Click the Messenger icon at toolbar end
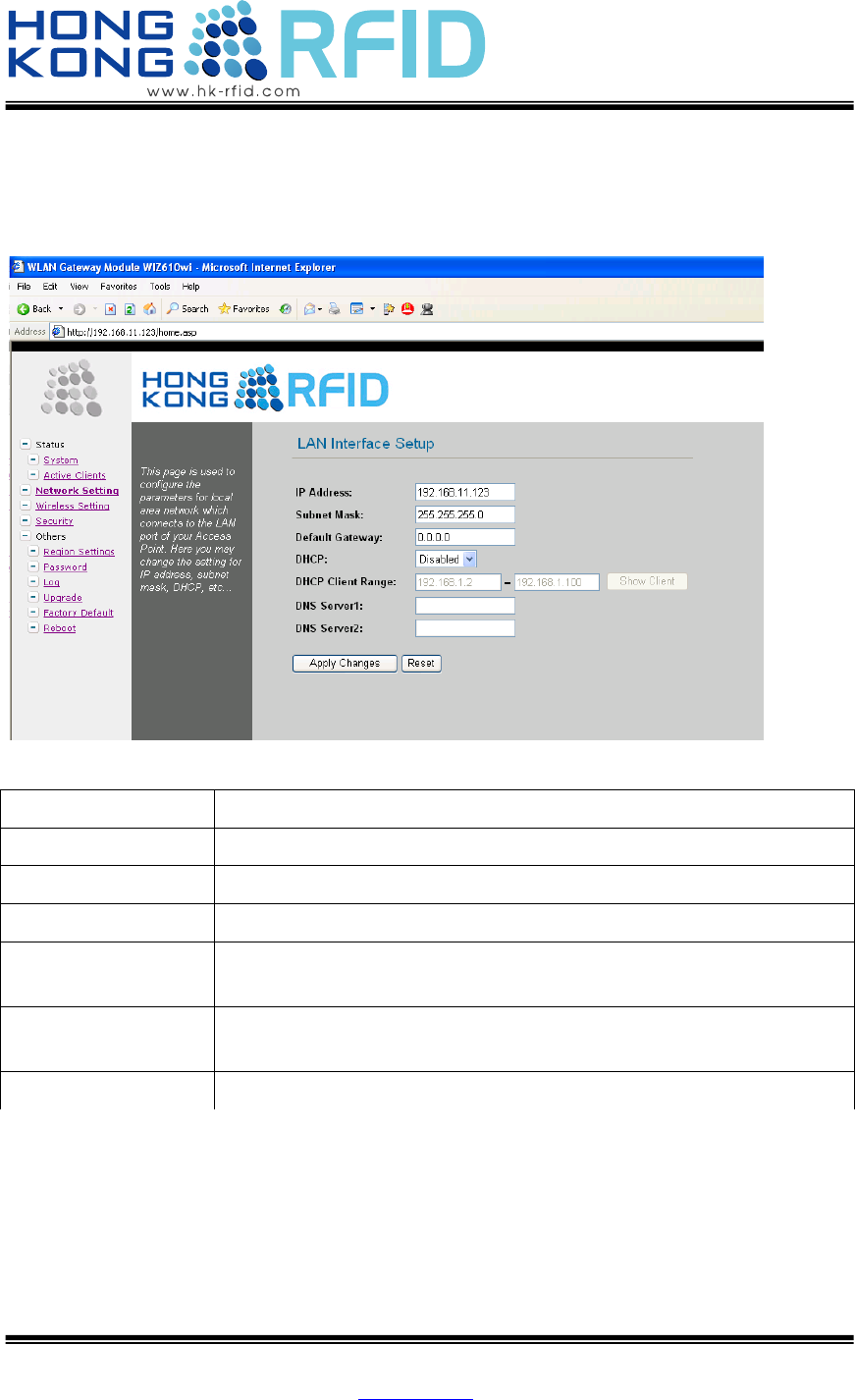Screen dimensions: 855x1400 pos(427,309)
